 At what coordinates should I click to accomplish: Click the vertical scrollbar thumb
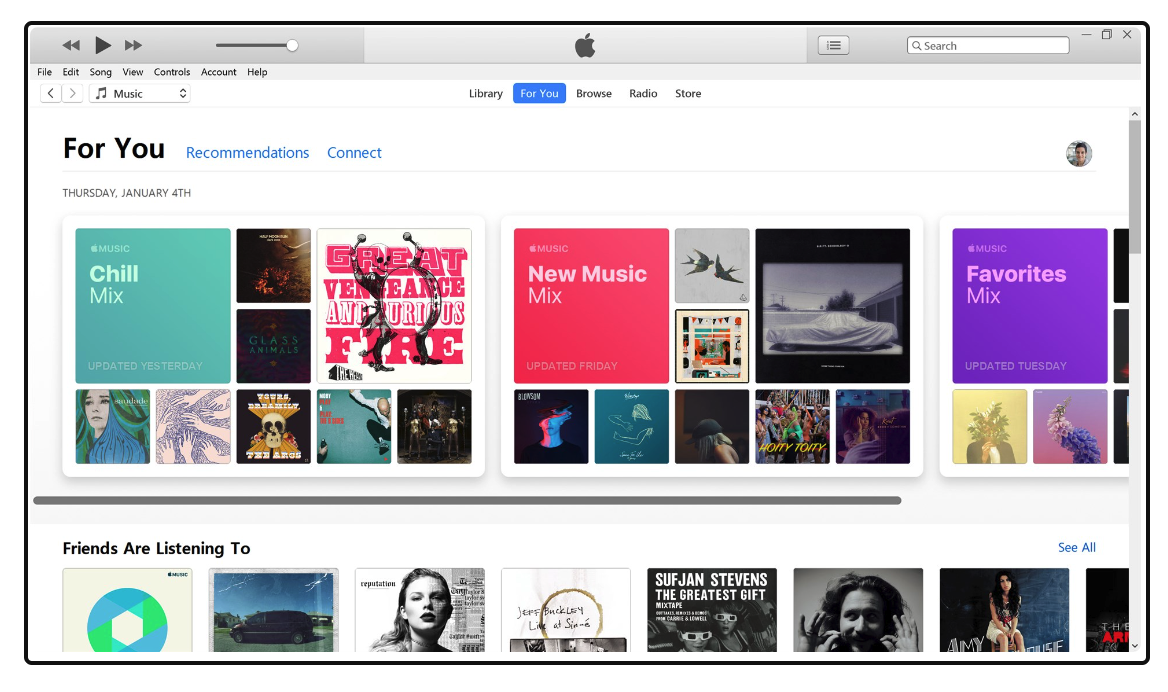point(1134,186)
